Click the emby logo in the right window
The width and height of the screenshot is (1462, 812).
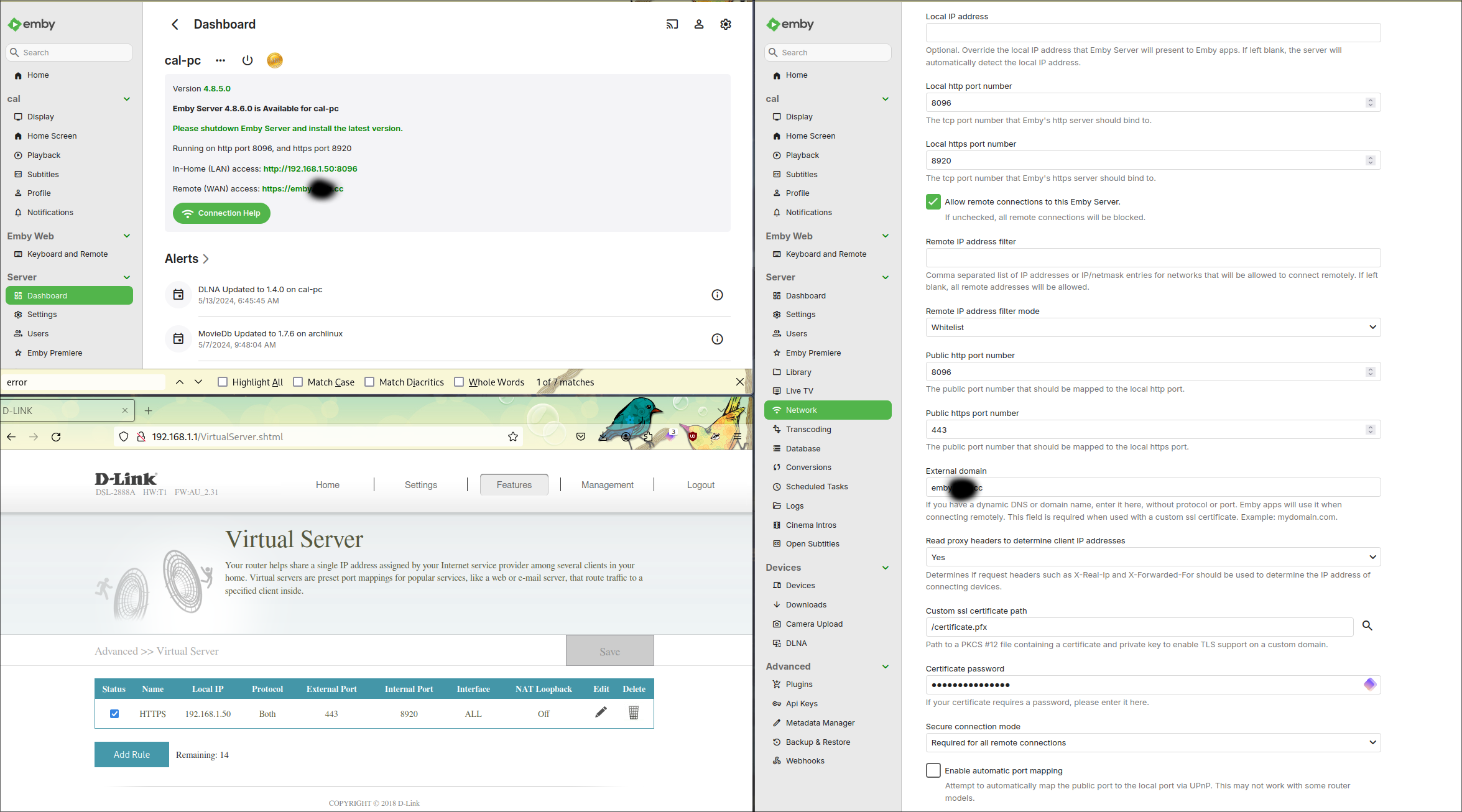pyautogui.click(x=790, y=24)
